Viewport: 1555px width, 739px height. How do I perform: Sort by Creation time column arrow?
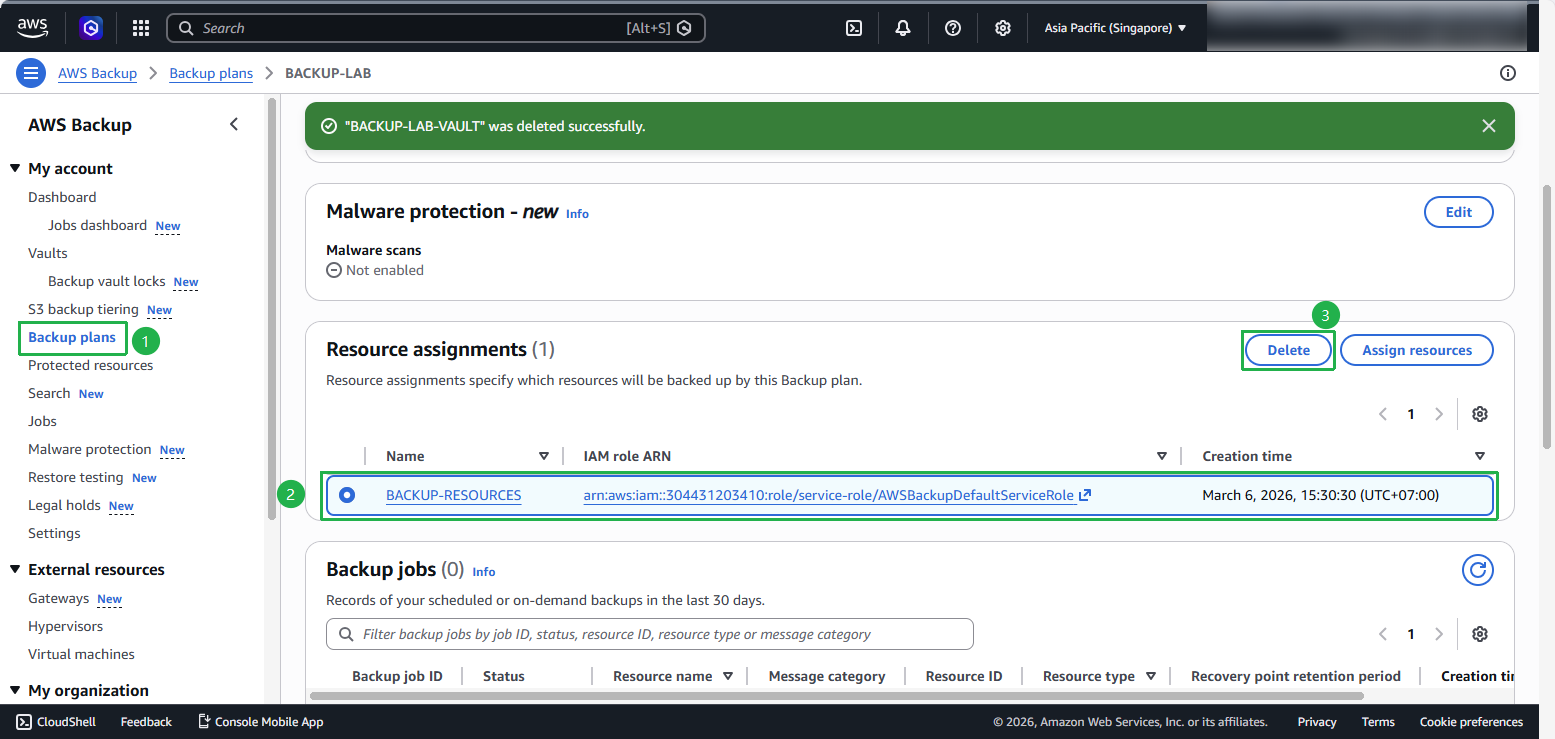(1480, 456)
